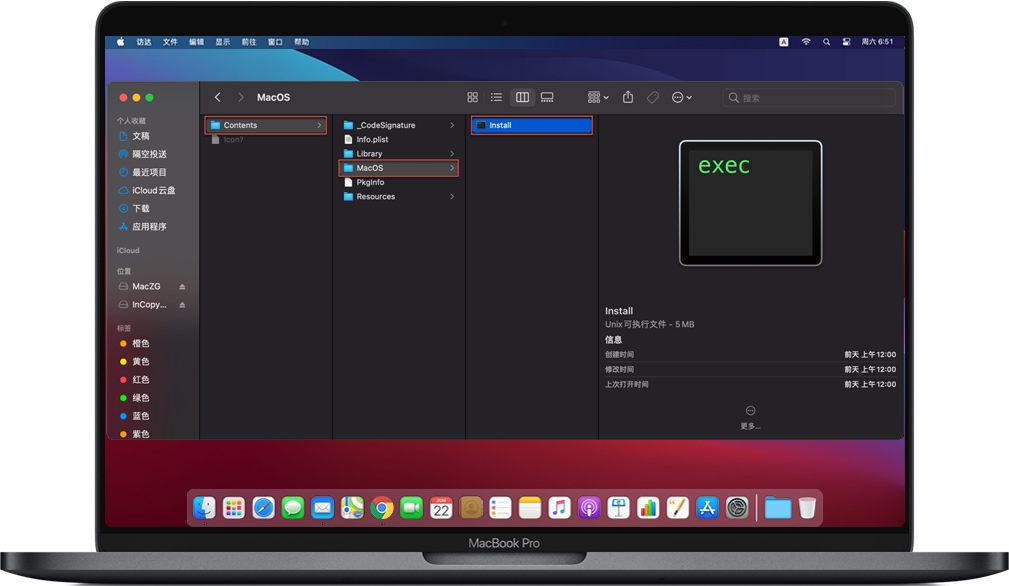
Task: Eject the InCopy volume in the sidebar
Action: tap(182, 305)
